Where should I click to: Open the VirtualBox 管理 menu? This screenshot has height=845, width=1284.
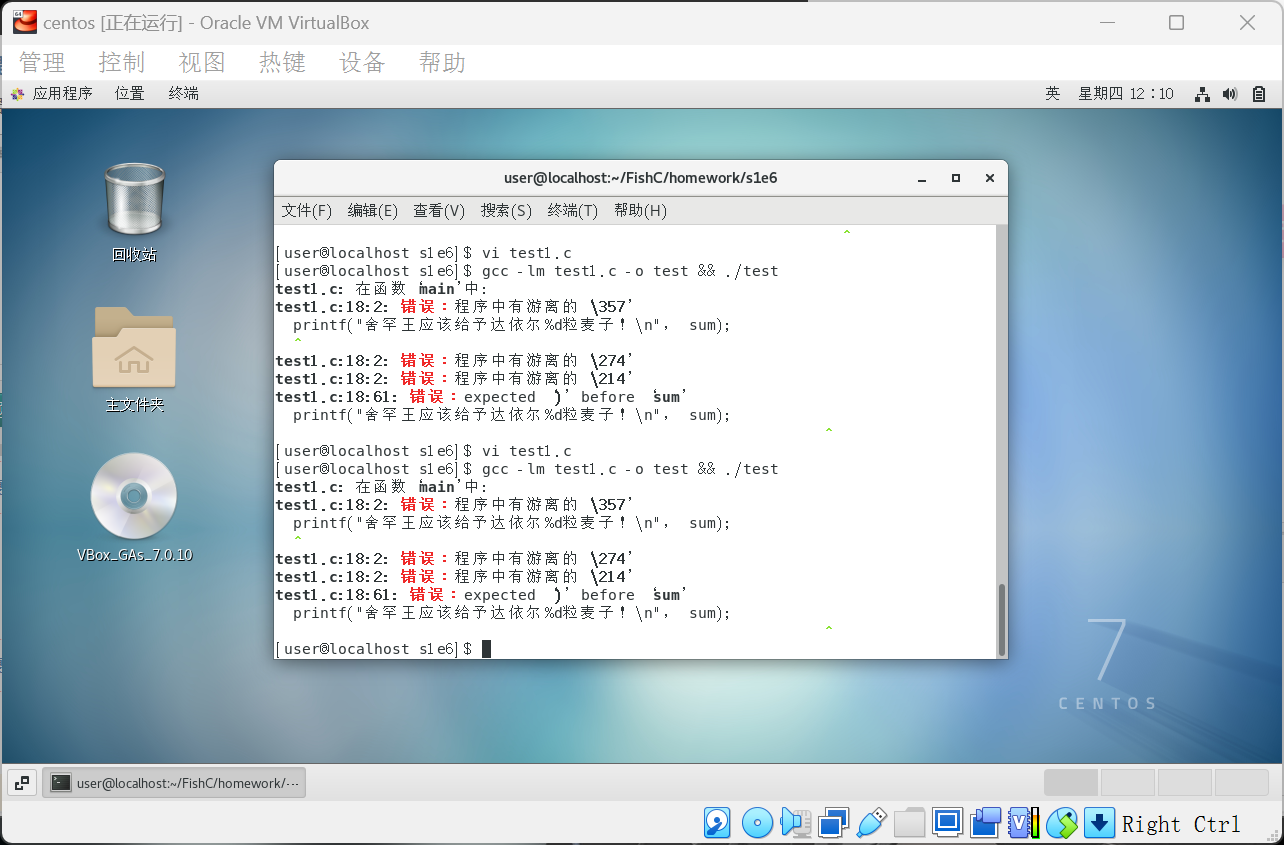42,63
